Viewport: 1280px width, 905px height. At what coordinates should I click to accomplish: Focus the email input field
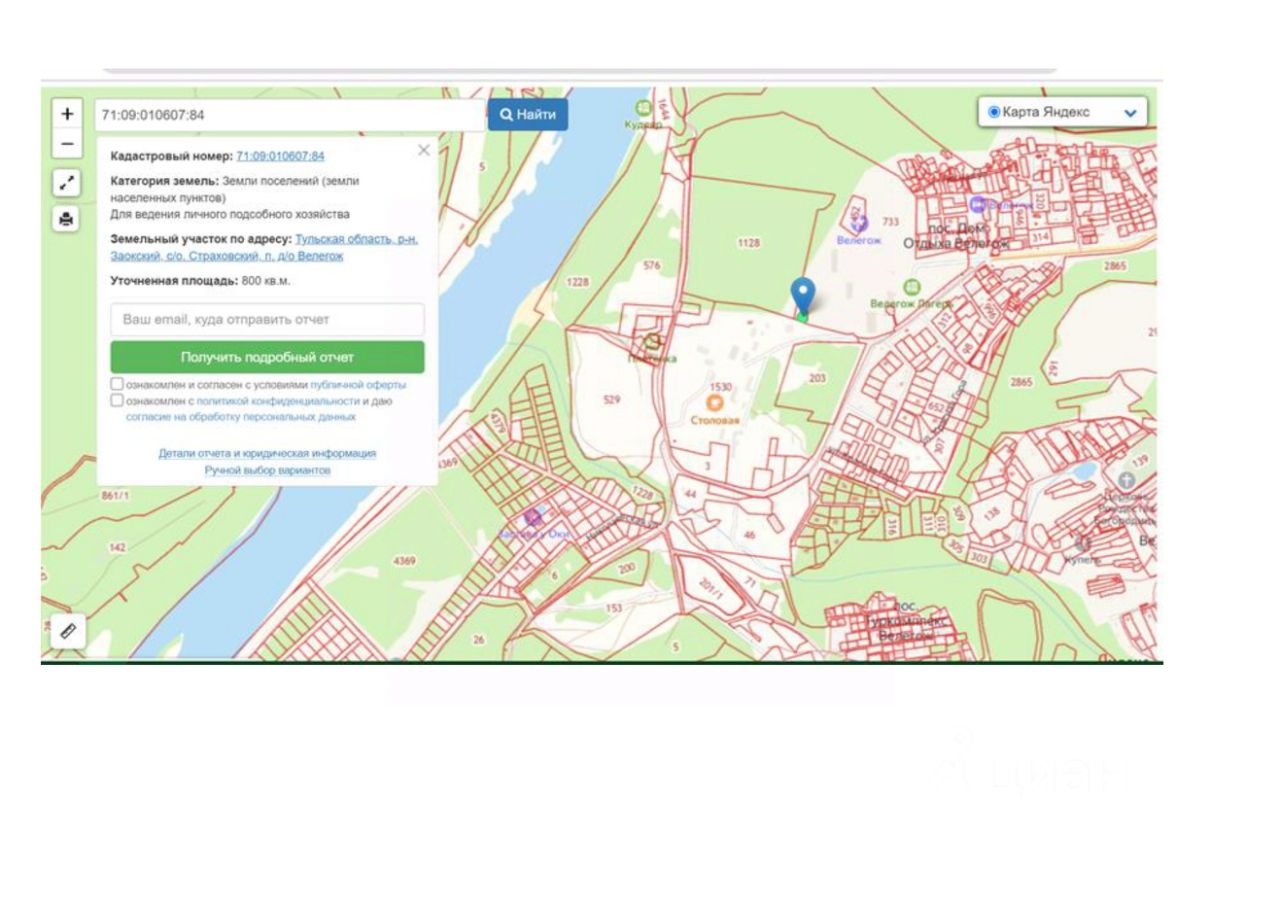coord(267,320)
